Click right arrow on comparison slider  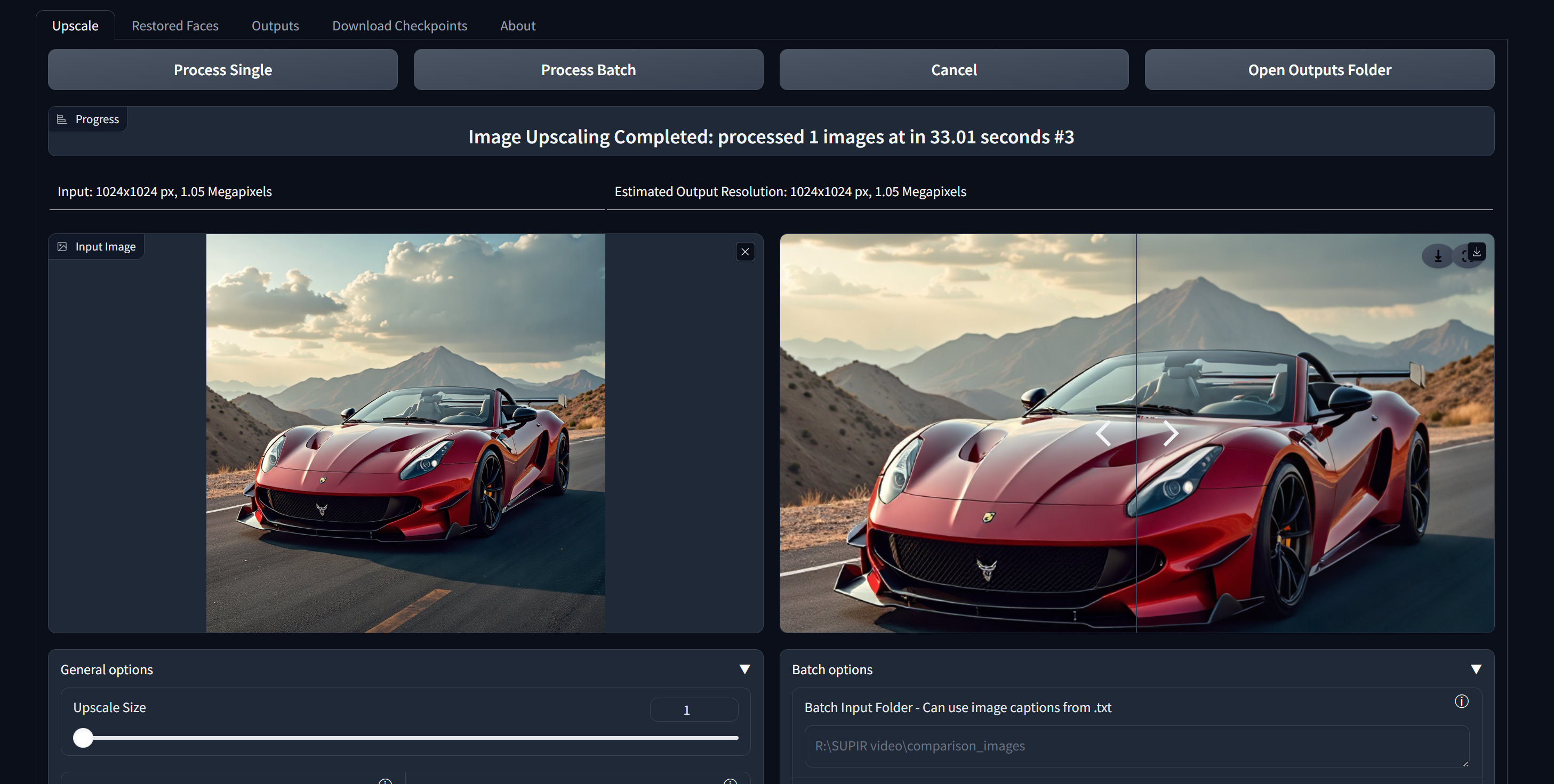coord(1171,433)
